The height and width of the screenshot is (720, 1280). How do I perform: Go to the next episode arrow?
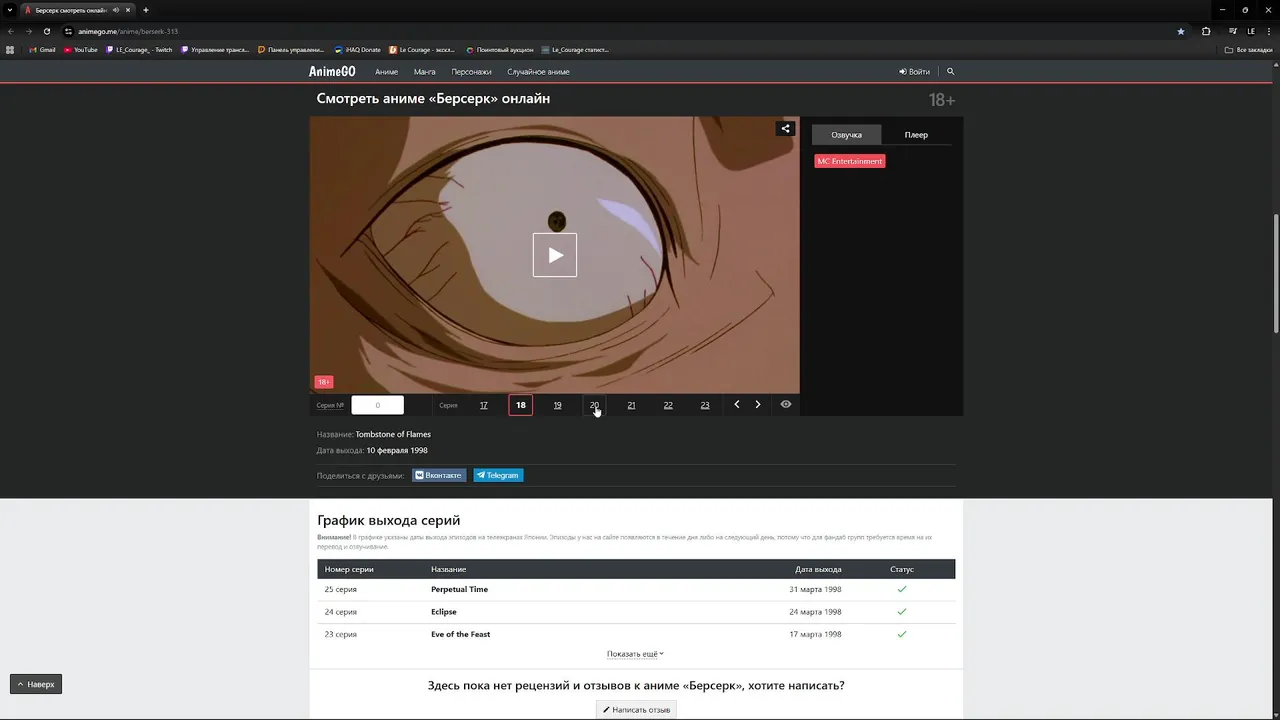[x=758, y=404]
